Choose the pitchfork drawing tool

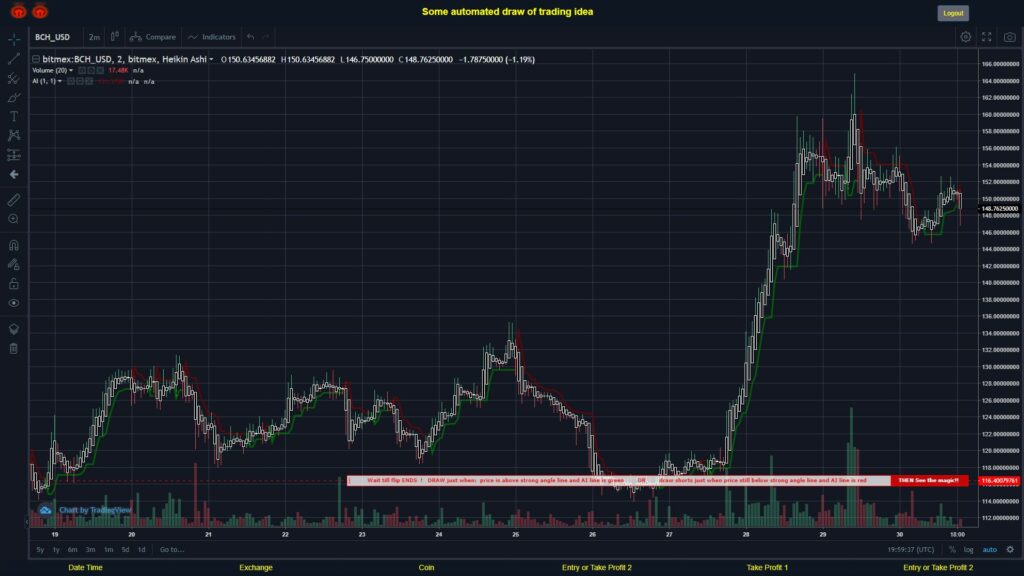[14, 78]
